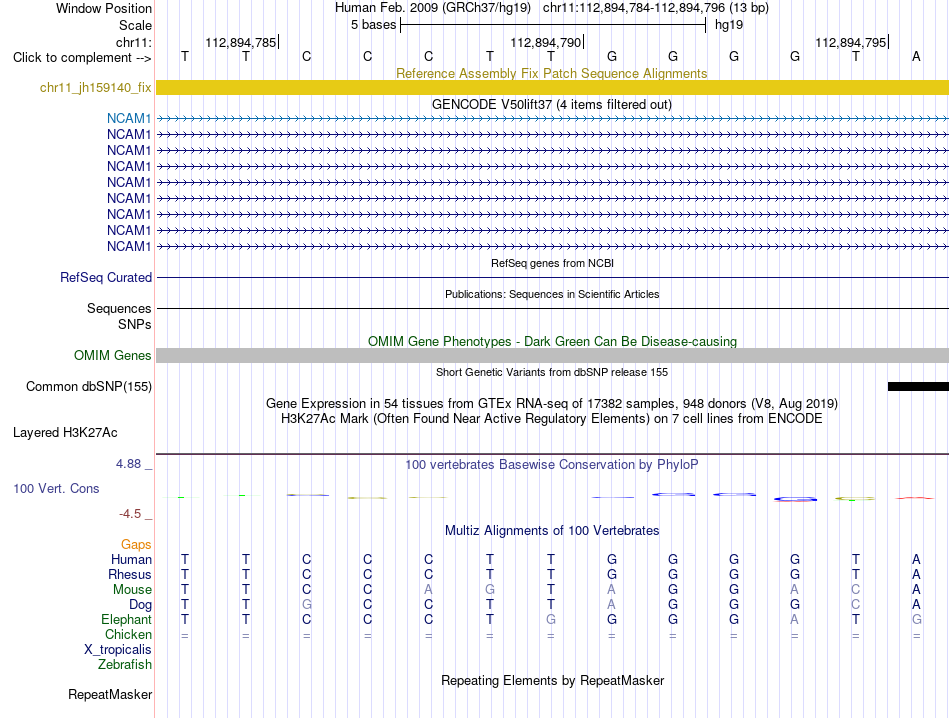950x718 pixels.
Task: Click the 112,894,790 position marker
Action: (546, 42)
